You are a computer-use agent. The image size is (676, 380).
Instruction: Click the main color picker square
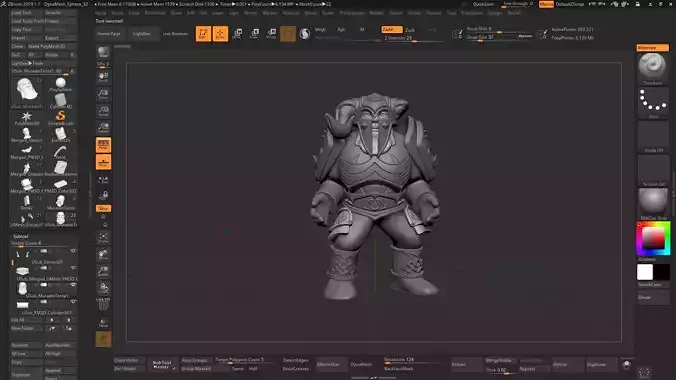click(x=653, y=239)
